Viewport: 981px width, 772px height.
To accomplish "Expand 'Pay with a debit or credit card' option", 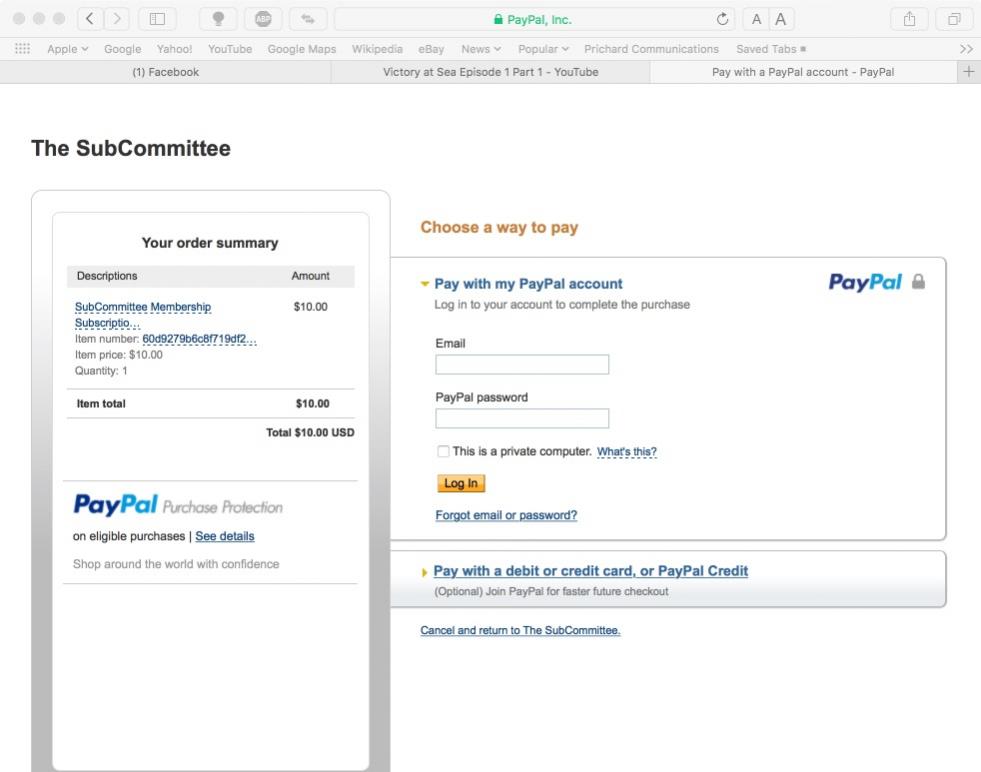I will click(590, 571).
